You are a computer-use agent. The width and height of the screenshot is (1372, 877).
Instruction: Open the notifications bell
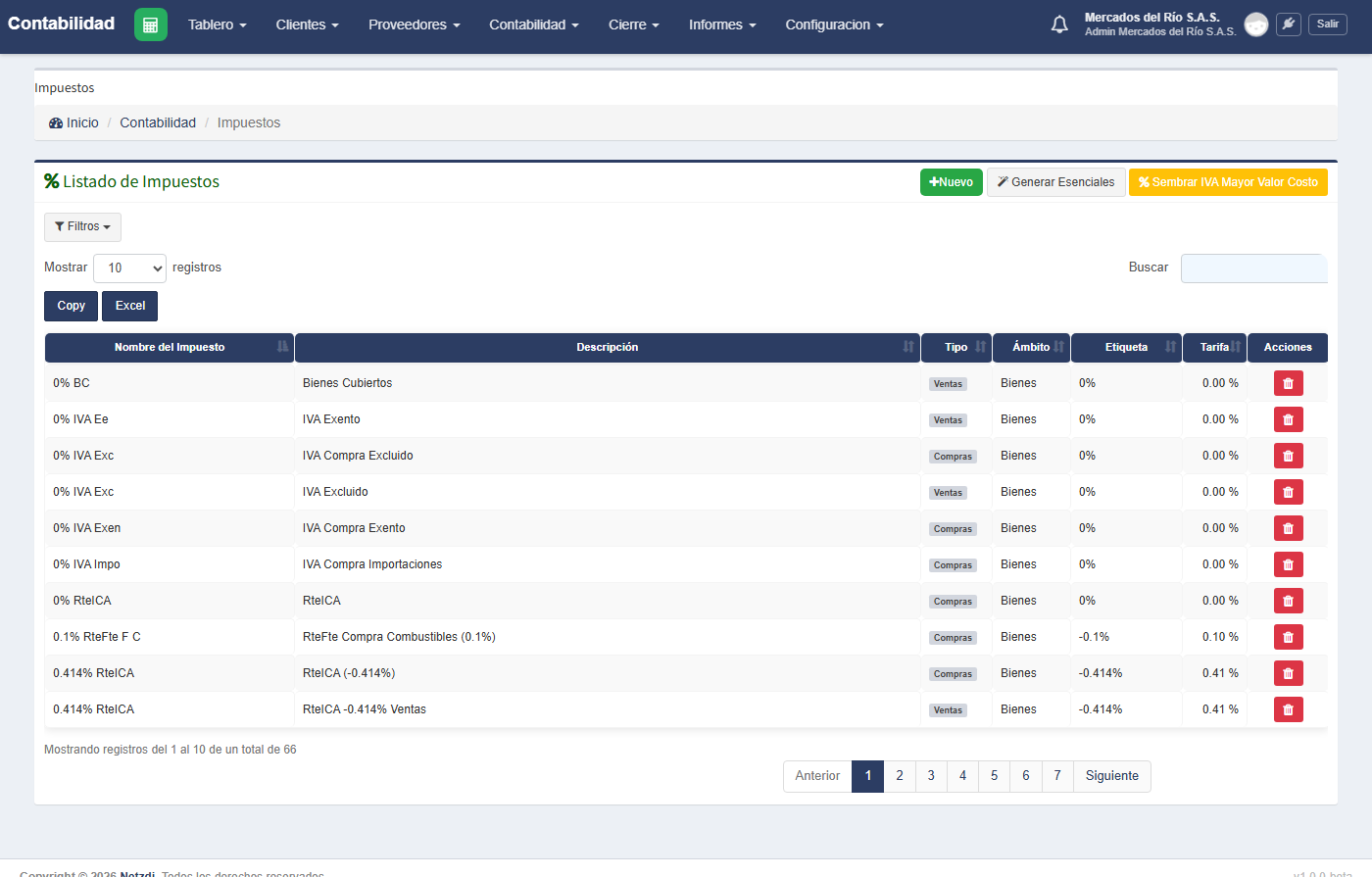(1059, 24)
